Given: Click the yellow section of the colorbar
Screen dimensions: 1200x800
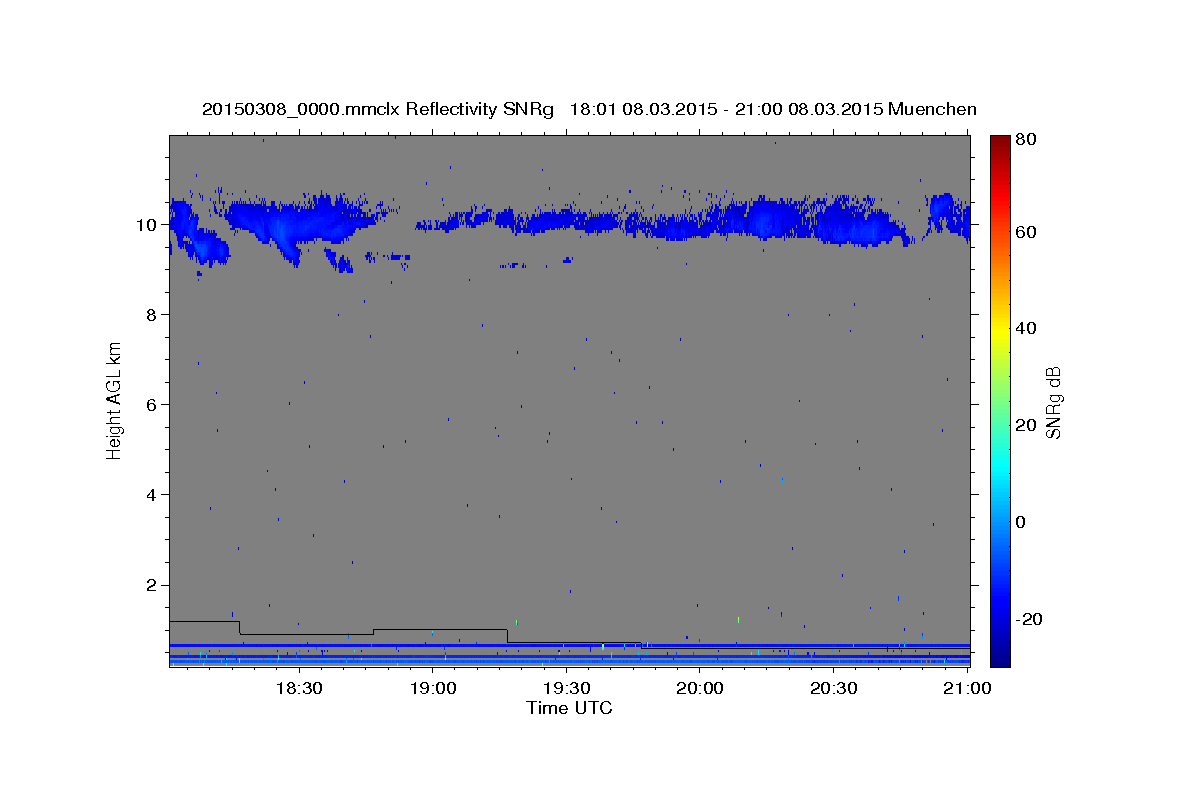Looking at the screenshot, I should pos(1000,328).
